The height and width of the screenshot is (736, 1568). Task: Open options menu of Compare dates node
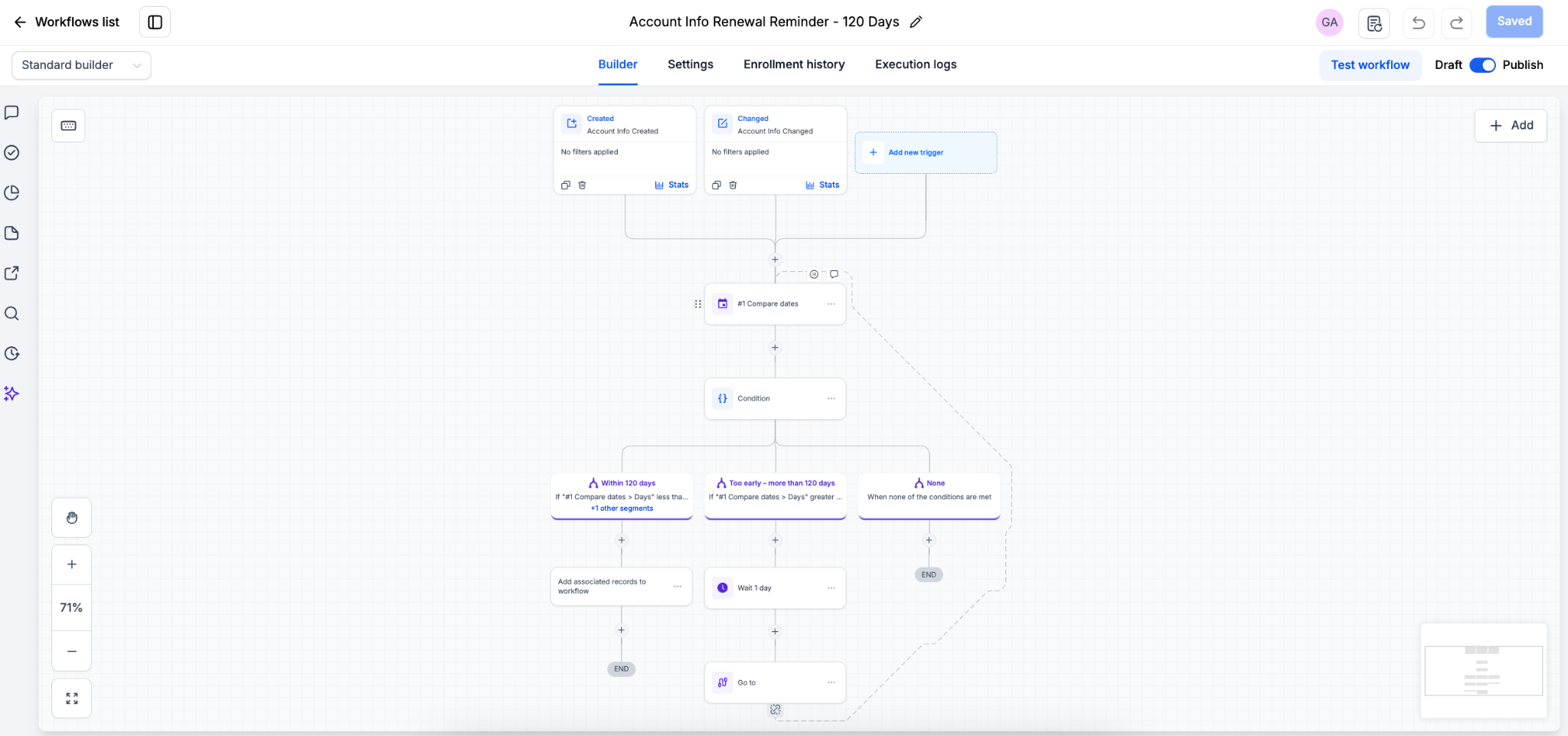tap(831, 304)
